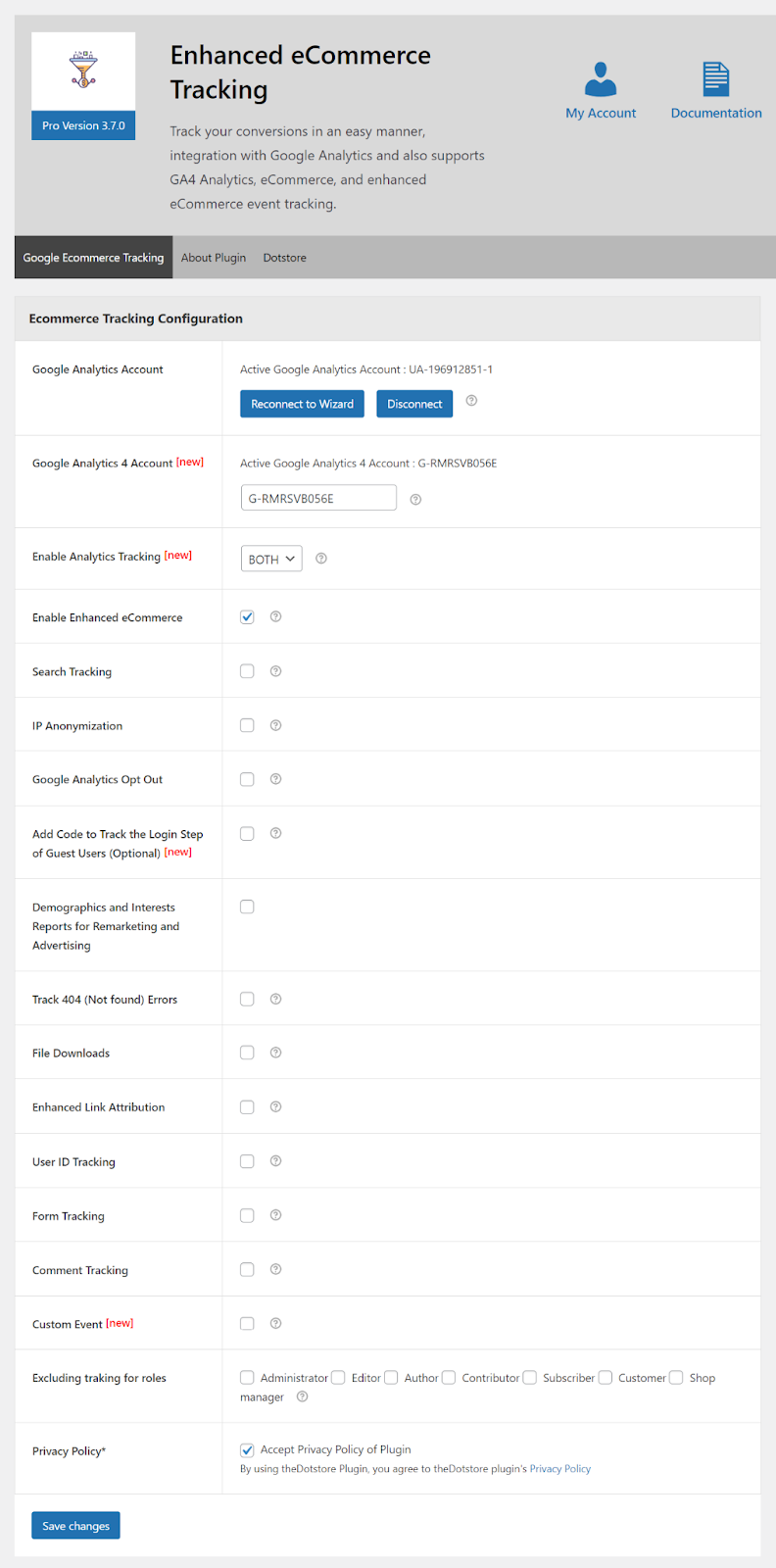Click the Disconnect button
Screen dimensions: 776x1568
point(414,404)
